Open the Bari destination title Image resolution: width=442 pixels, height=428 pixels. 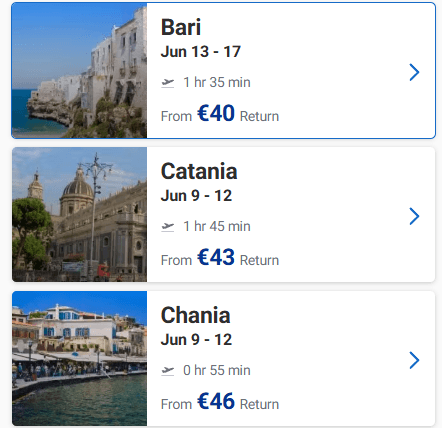(x=181, y=27)
